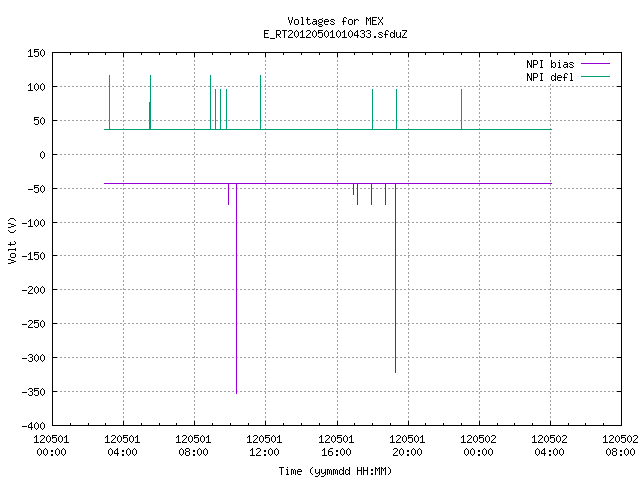Click the 120501 08:00 x-axis tick label

coord(193,446)
